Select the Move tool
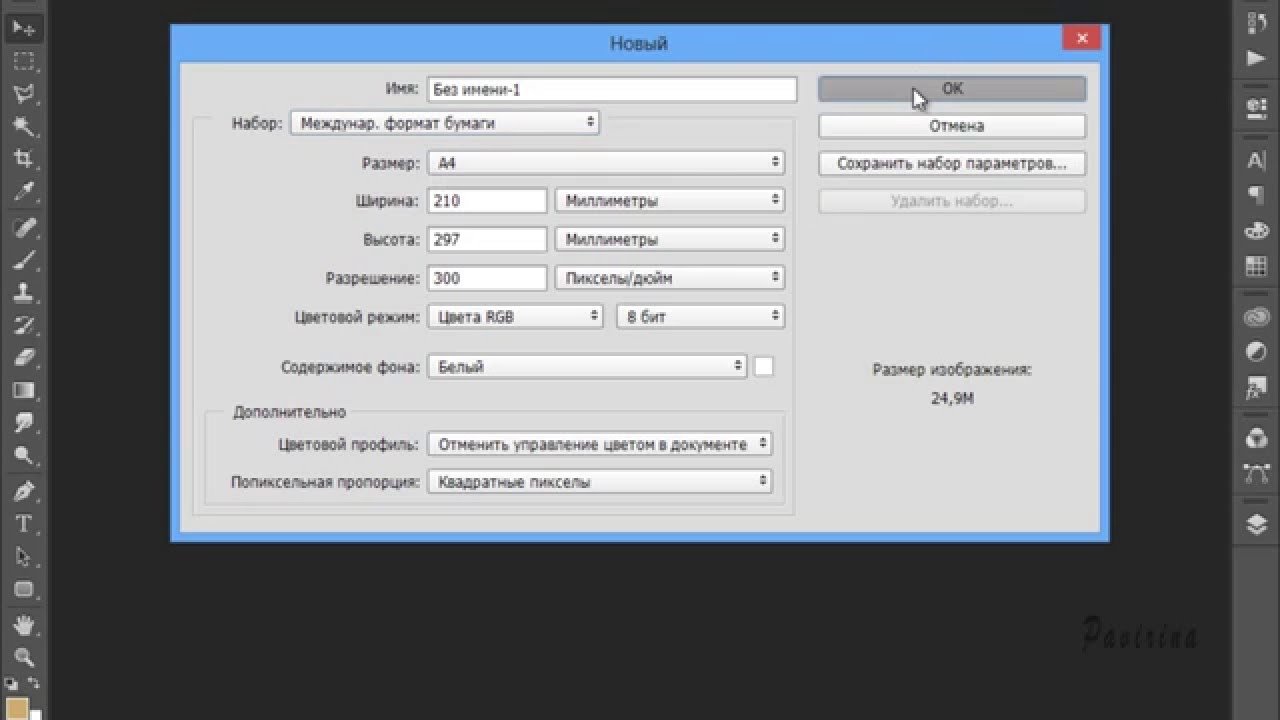 pyautogui.click(x=23, y=28)
